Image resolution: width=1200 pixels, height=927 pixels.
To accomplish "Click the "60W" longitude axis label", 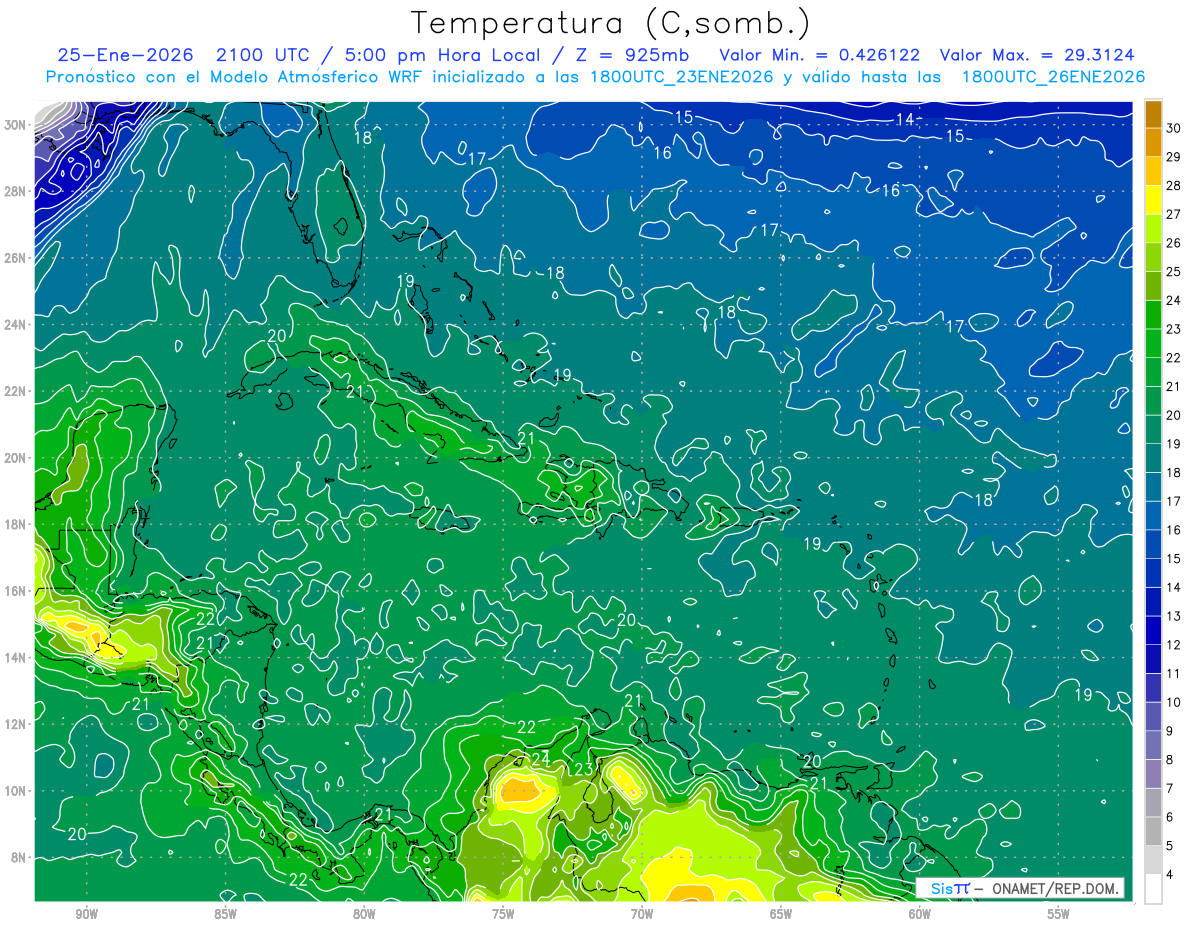I will tap(920, 914).
